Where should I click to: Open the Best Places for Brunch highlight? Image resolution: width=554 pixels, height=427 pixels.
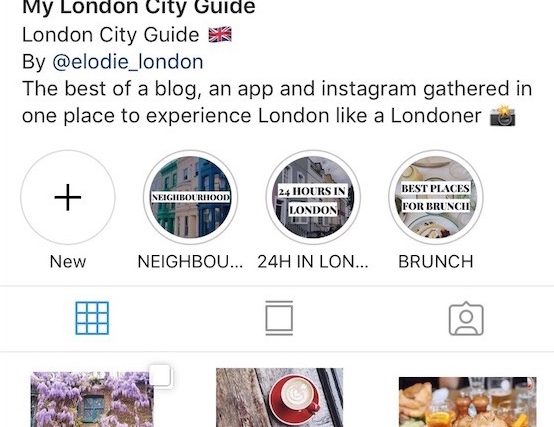coord(436,197)
